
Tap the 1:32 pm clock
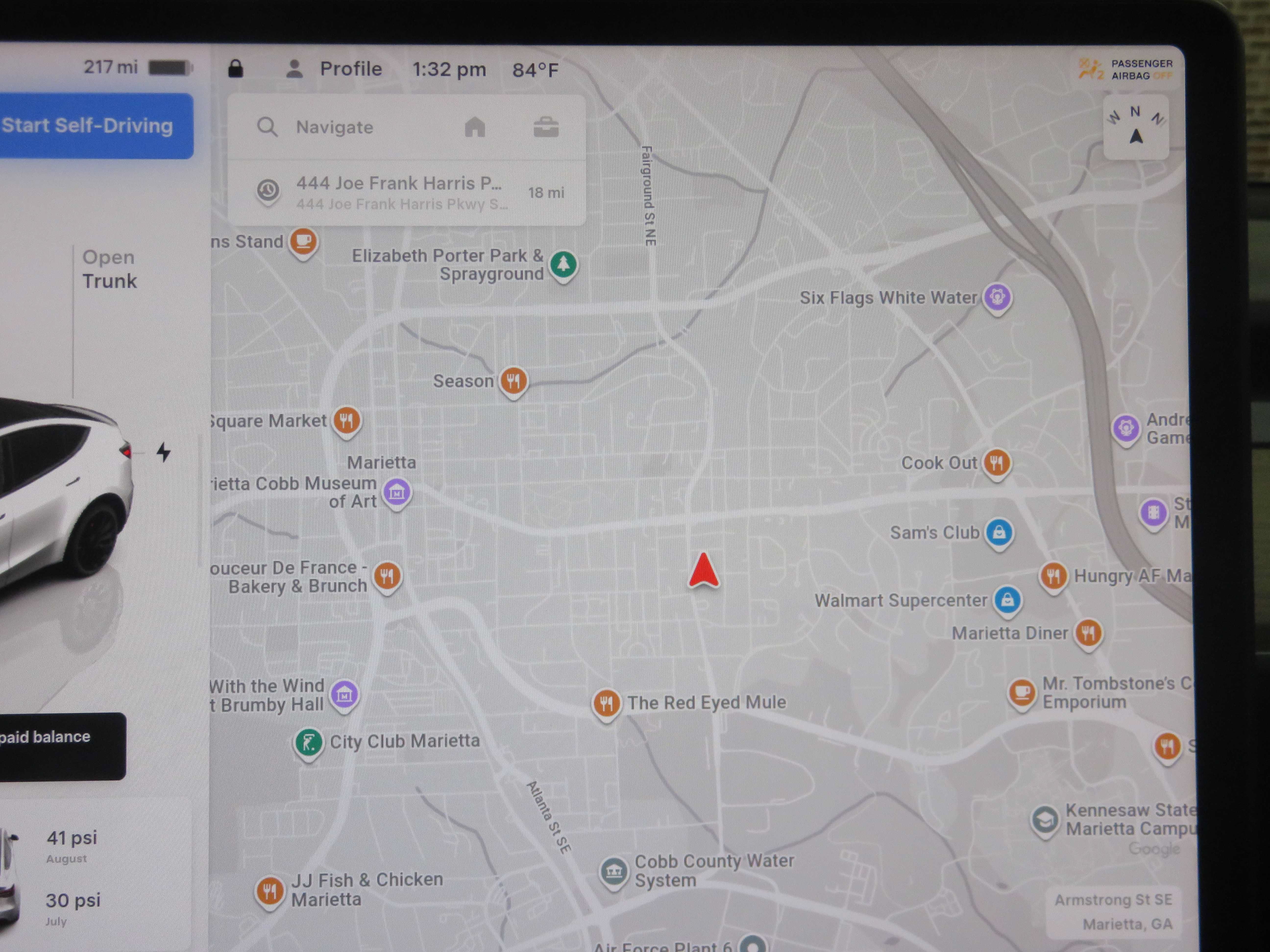point(449,70)
